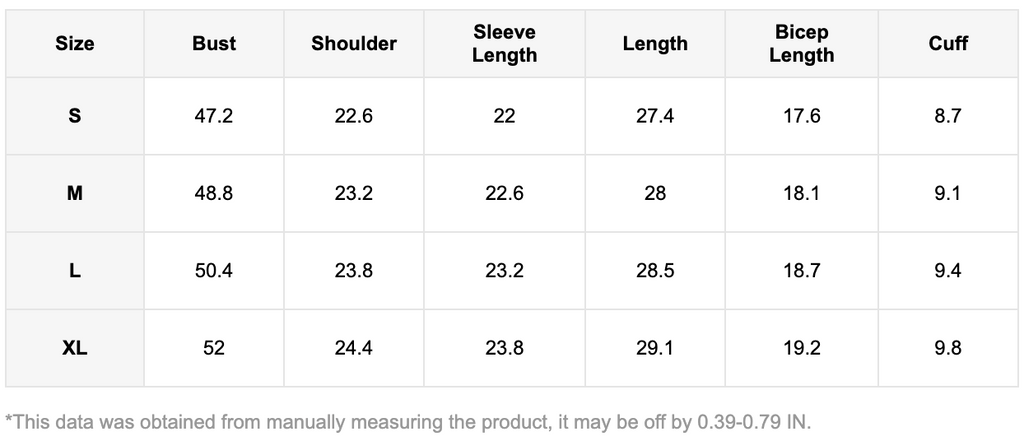Screen dimensions: 1024x441
Task: Click the XL size row label
Action: 75,348
